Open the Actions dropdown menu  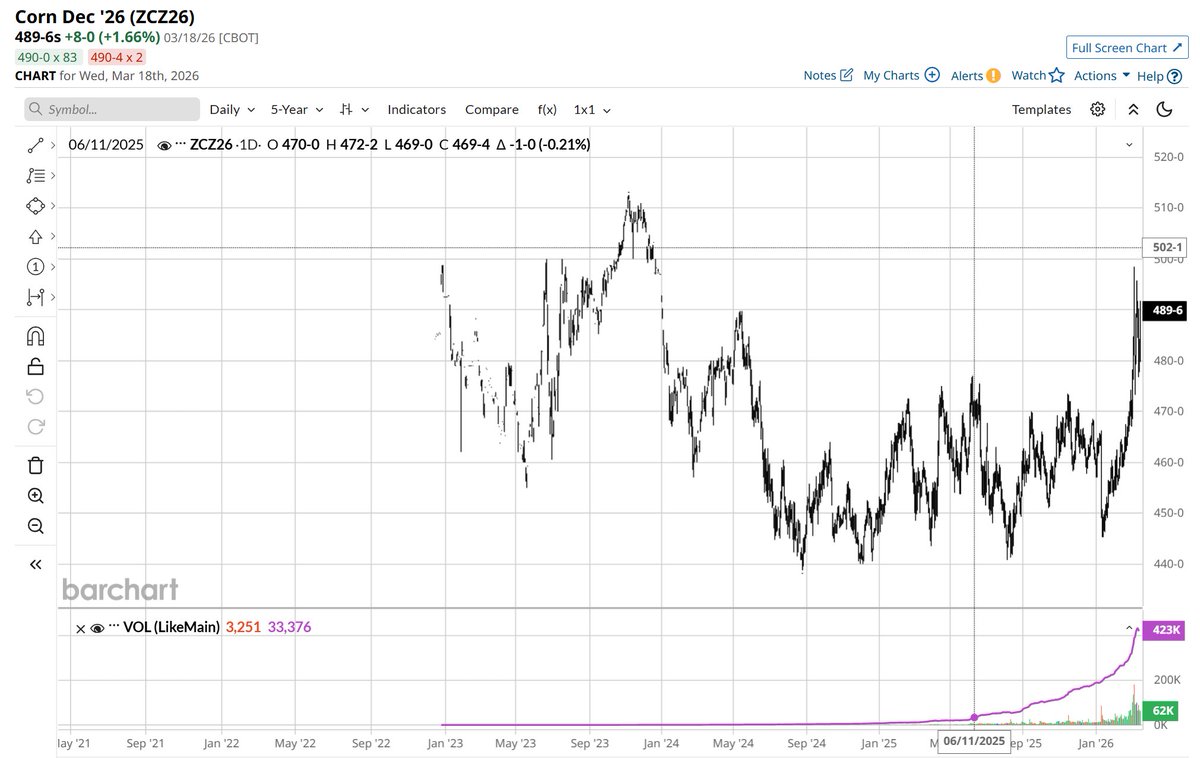point(1102,75)
